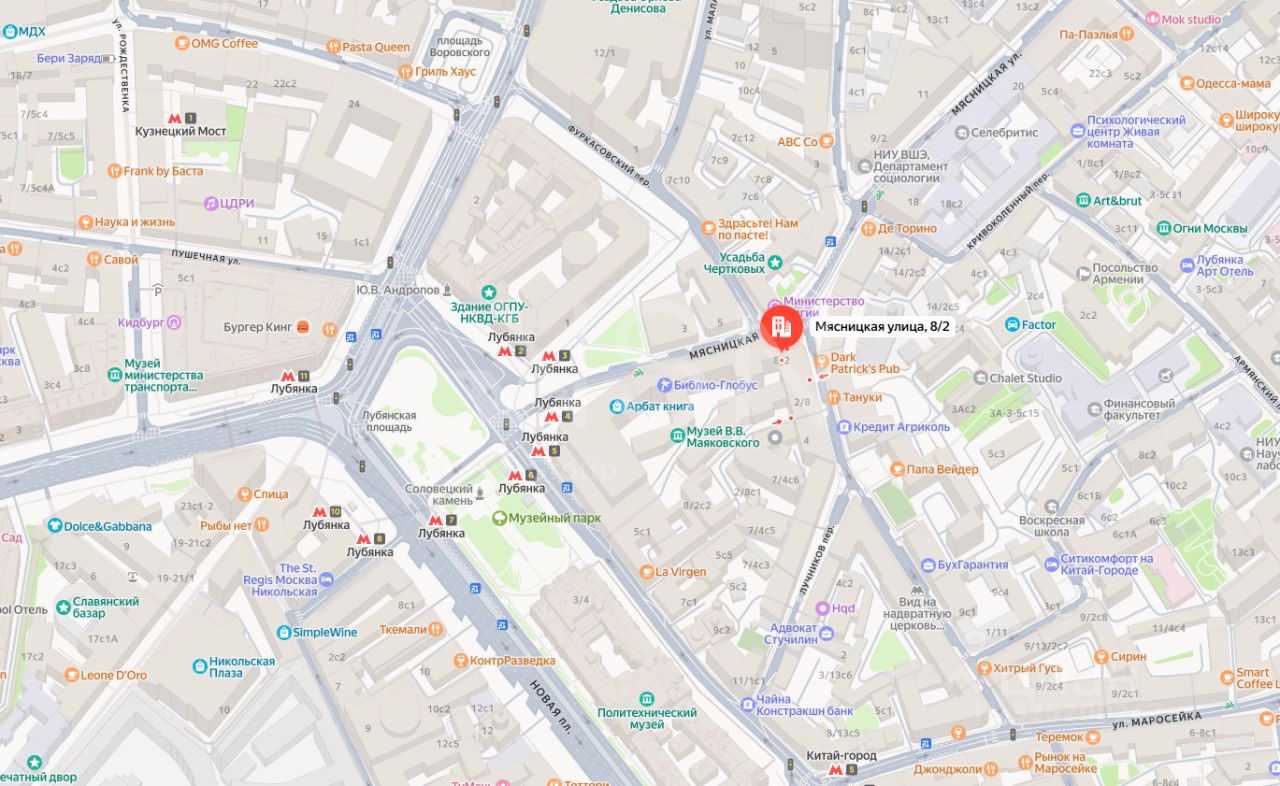This screenshot has height=786, width=1280.
Task: Click the Библио-Глобус bookstore icon
Action: pos(665,385)
